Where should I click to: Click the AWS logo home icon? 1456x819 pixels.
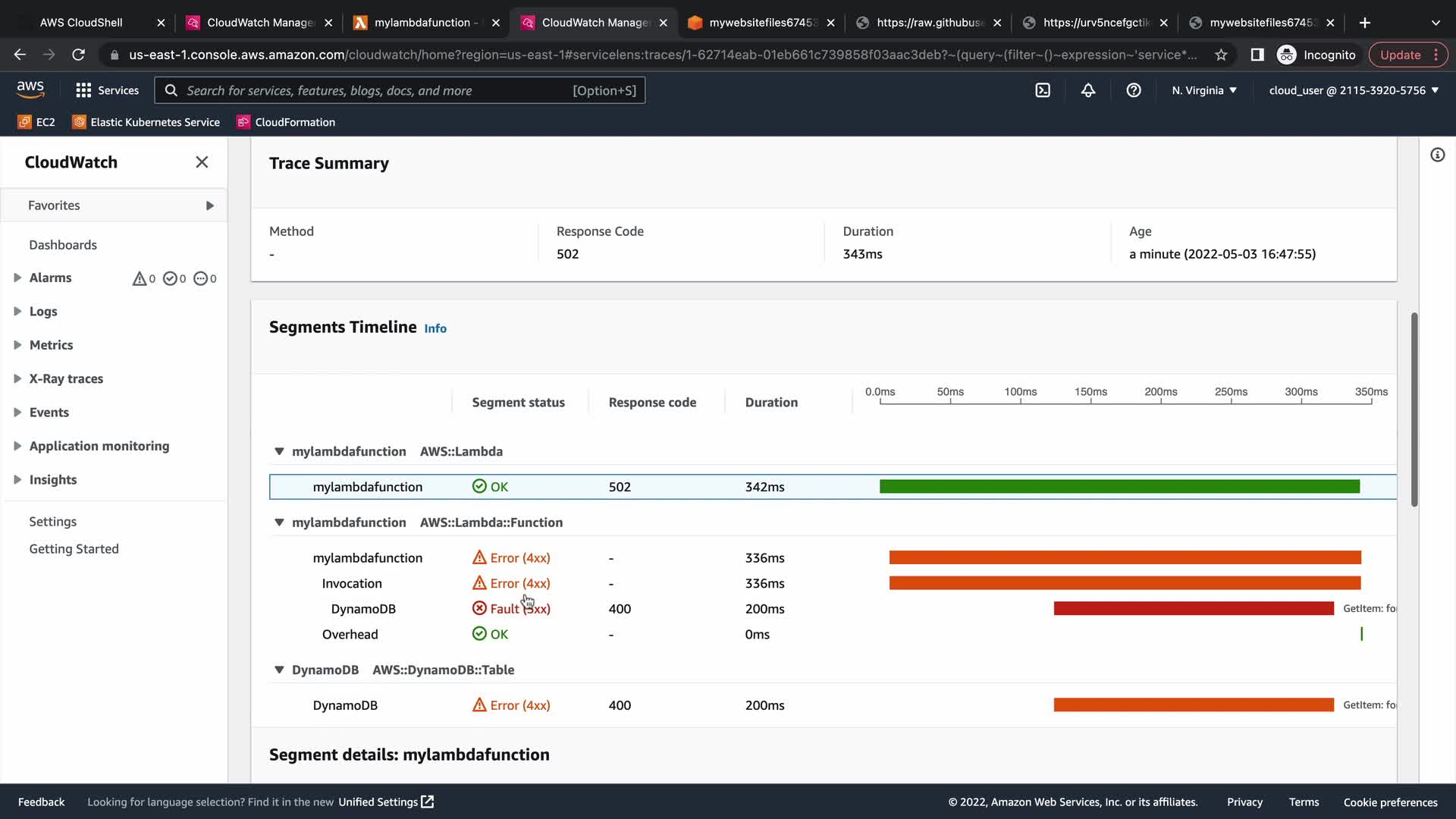click(30, 89)
